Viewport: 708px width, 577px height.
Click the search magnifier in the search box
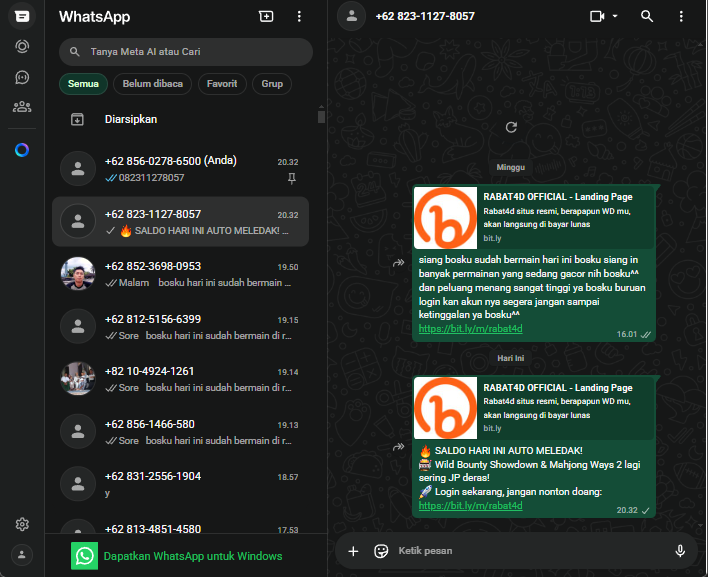click(75, 52)
